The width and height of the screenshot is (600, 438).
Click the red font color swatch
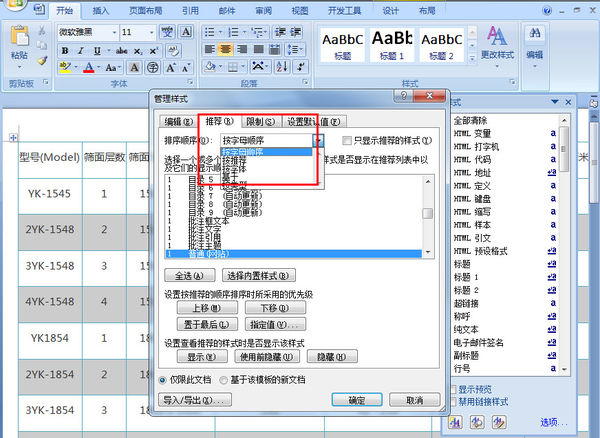point(89,68)
